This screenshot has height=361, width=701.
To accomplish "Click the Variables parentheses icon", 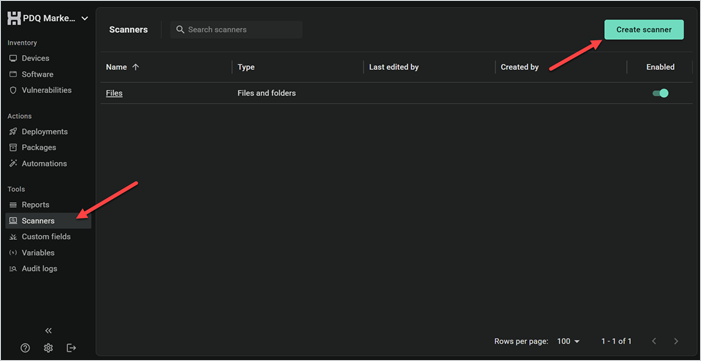I will [x=13, y=253].
